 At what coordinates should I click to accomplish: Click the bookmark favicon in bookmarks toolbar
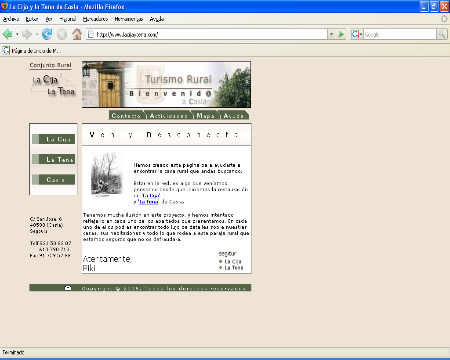coord(6,51)
